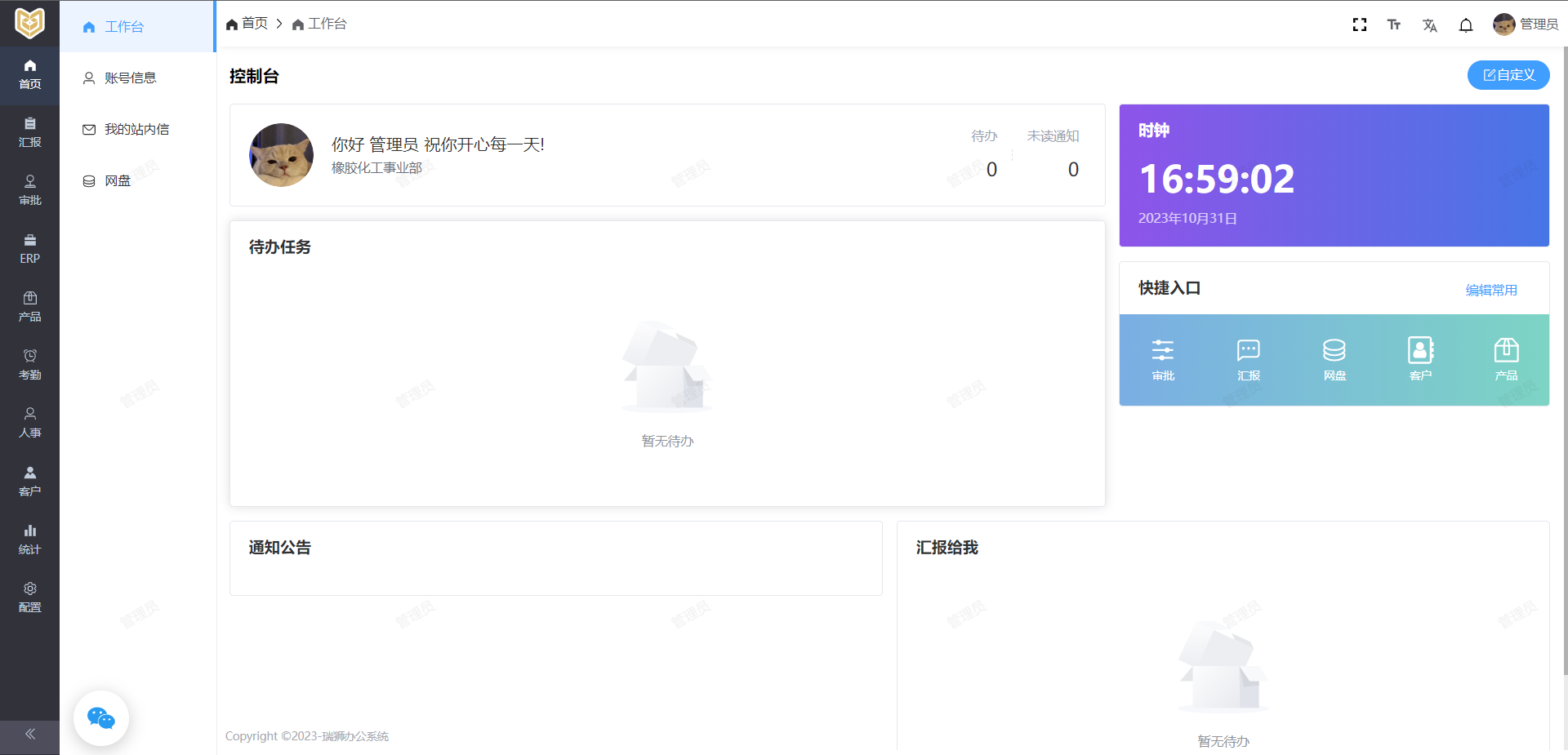Open 产品 quick entry shortcut

click(x=1506, y=359)
